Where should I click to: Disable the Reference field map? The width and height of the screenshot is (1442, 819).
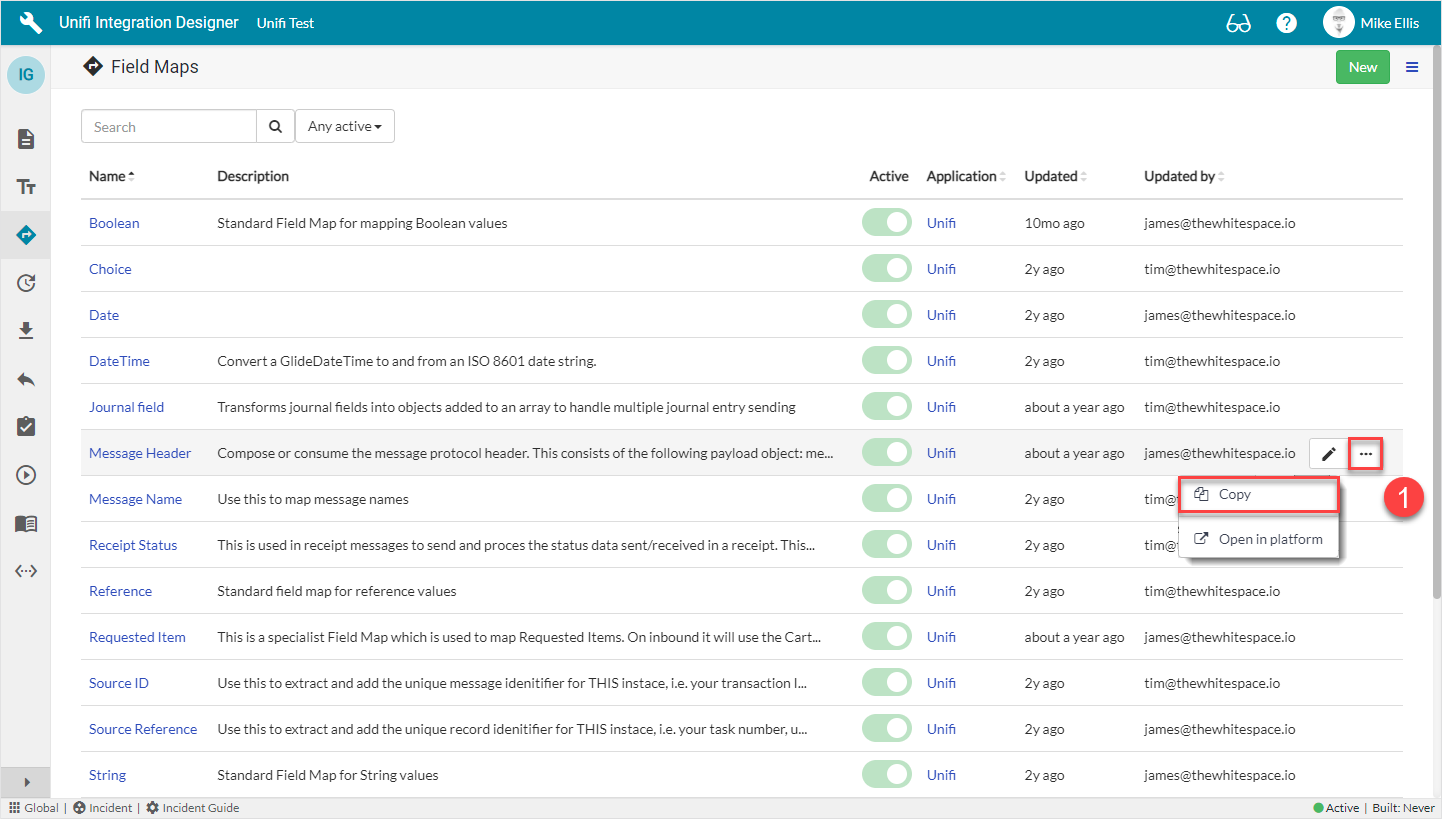[x=887, y=590]
